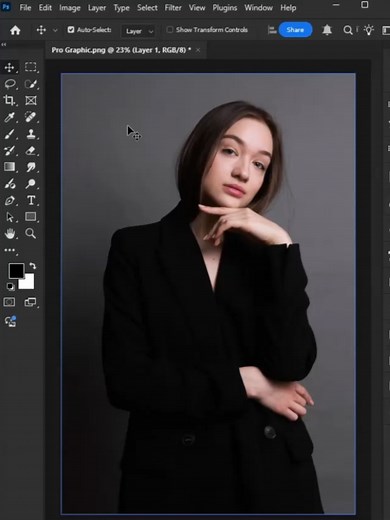Open the View menu

[x=197, y=7]
